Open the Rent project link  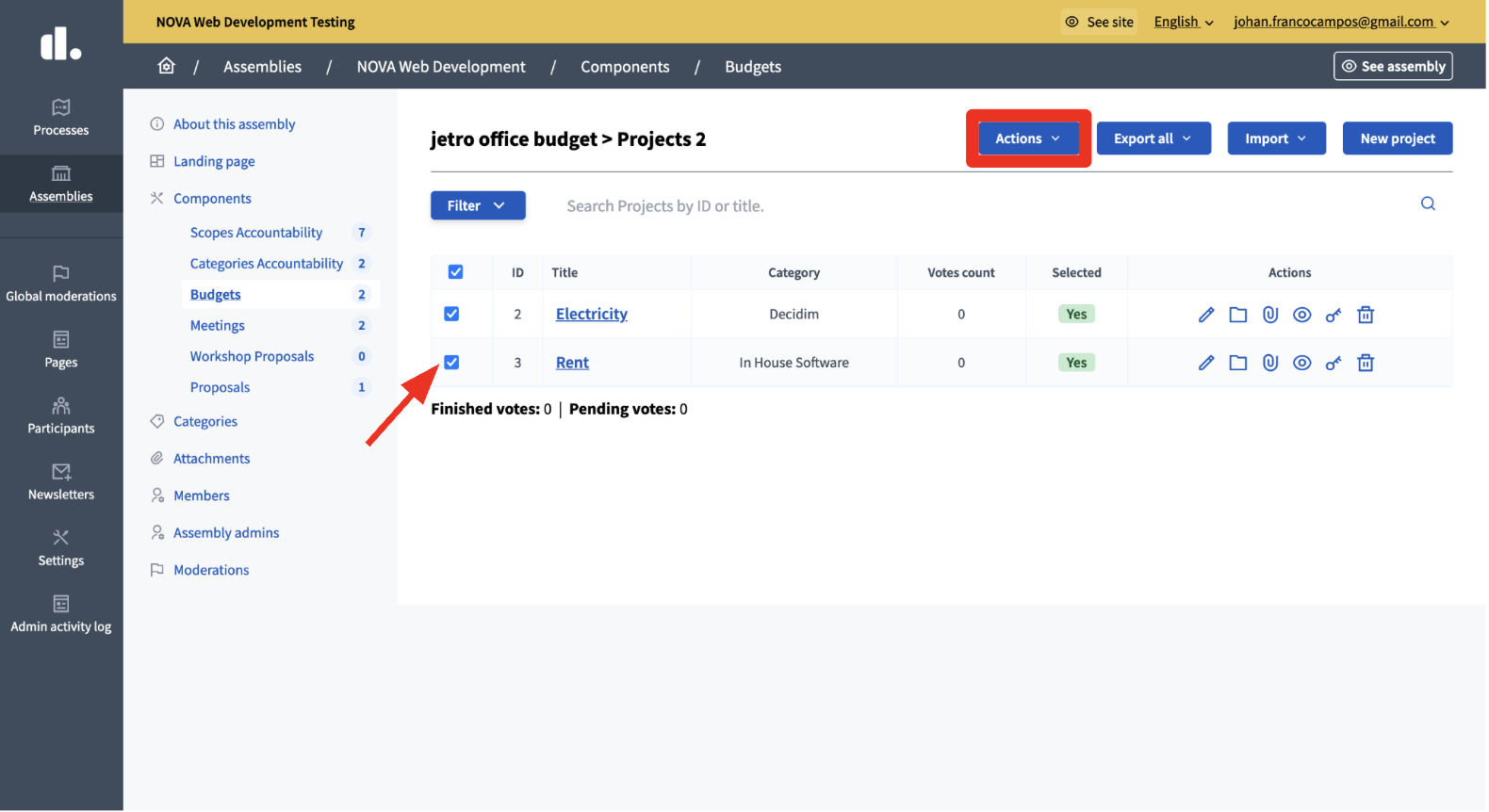[x=572, y=363]
